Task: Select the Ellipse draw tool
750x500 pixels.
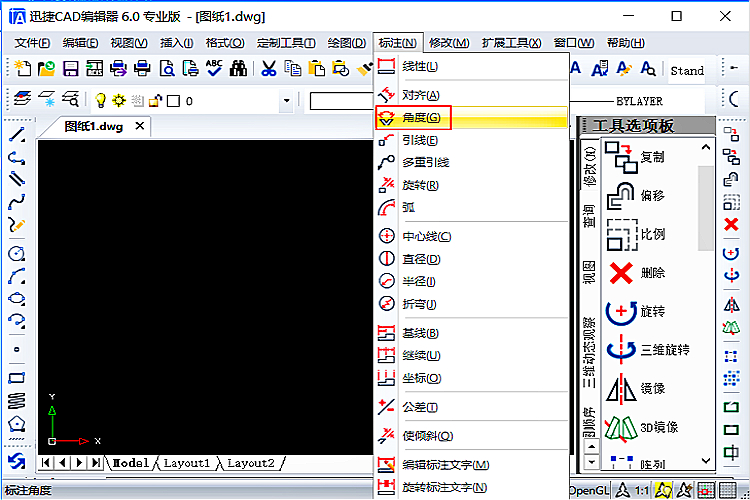Action: tap(17, 299)
